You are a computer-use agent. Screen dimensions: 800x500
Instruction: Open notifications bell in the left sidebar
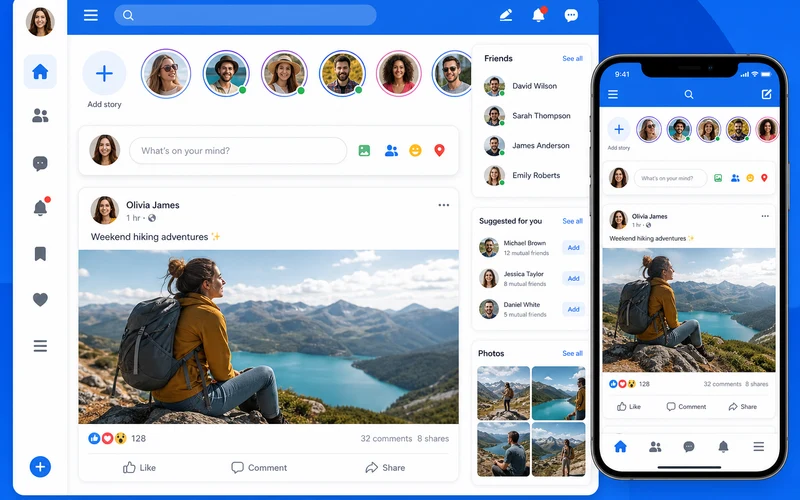[x=40, y=207]
